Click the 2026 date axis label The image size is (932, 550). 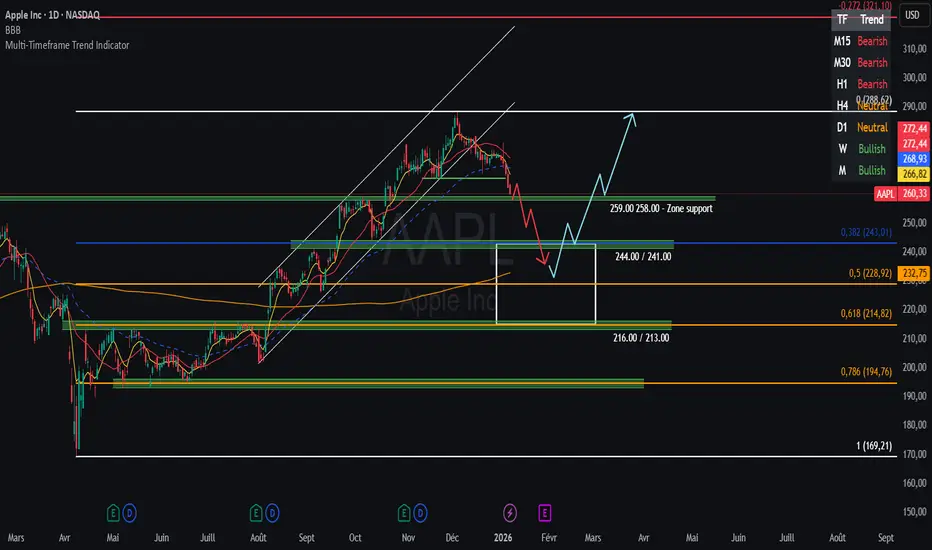point(503,538)
